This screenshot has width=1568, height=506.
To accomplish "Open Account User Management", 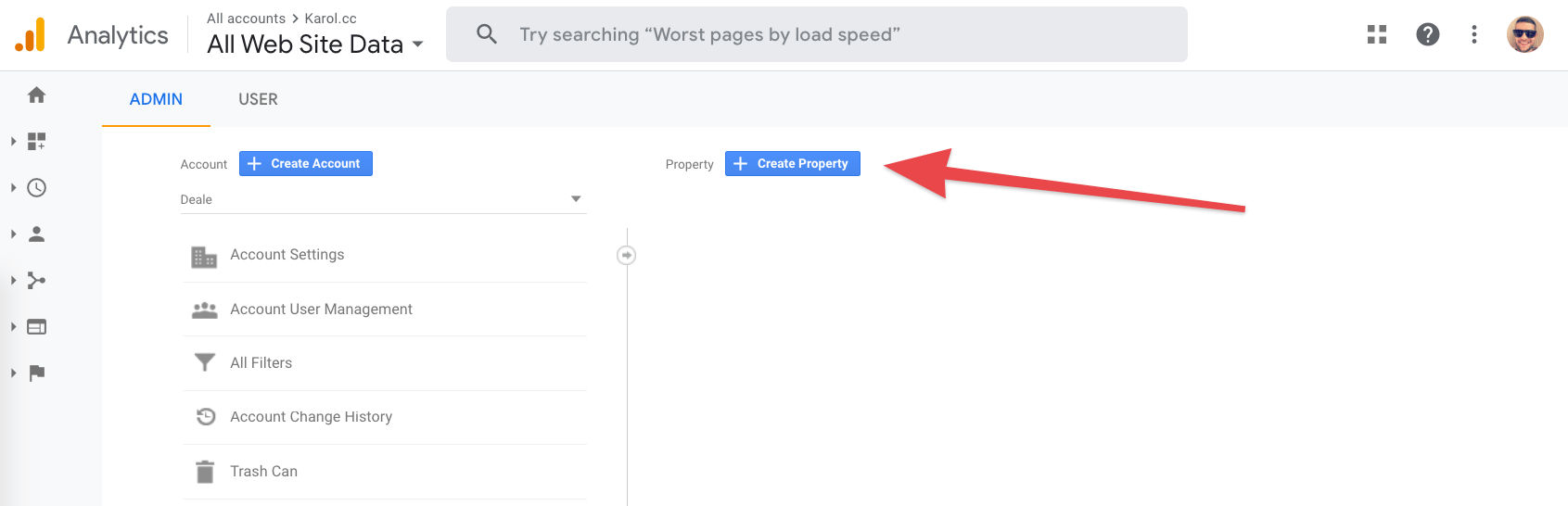I will 384,310.
